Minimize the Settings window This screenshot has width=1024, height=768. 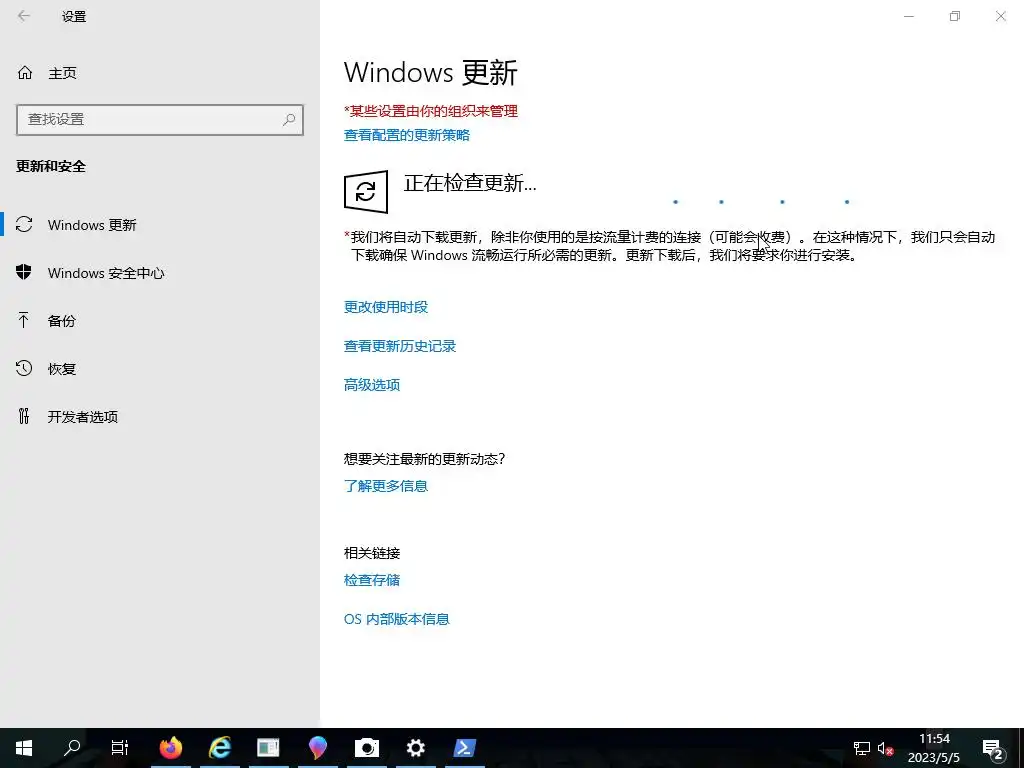click(909, 16)
